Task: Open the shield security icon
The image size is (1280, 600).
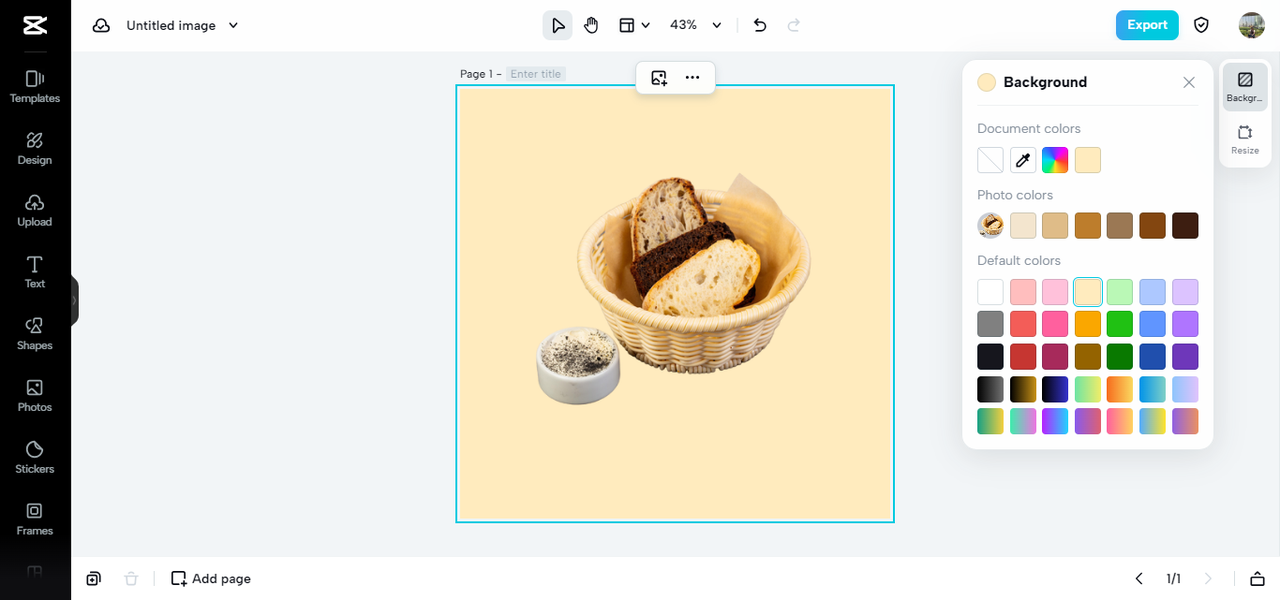Action: (1202, 25)
